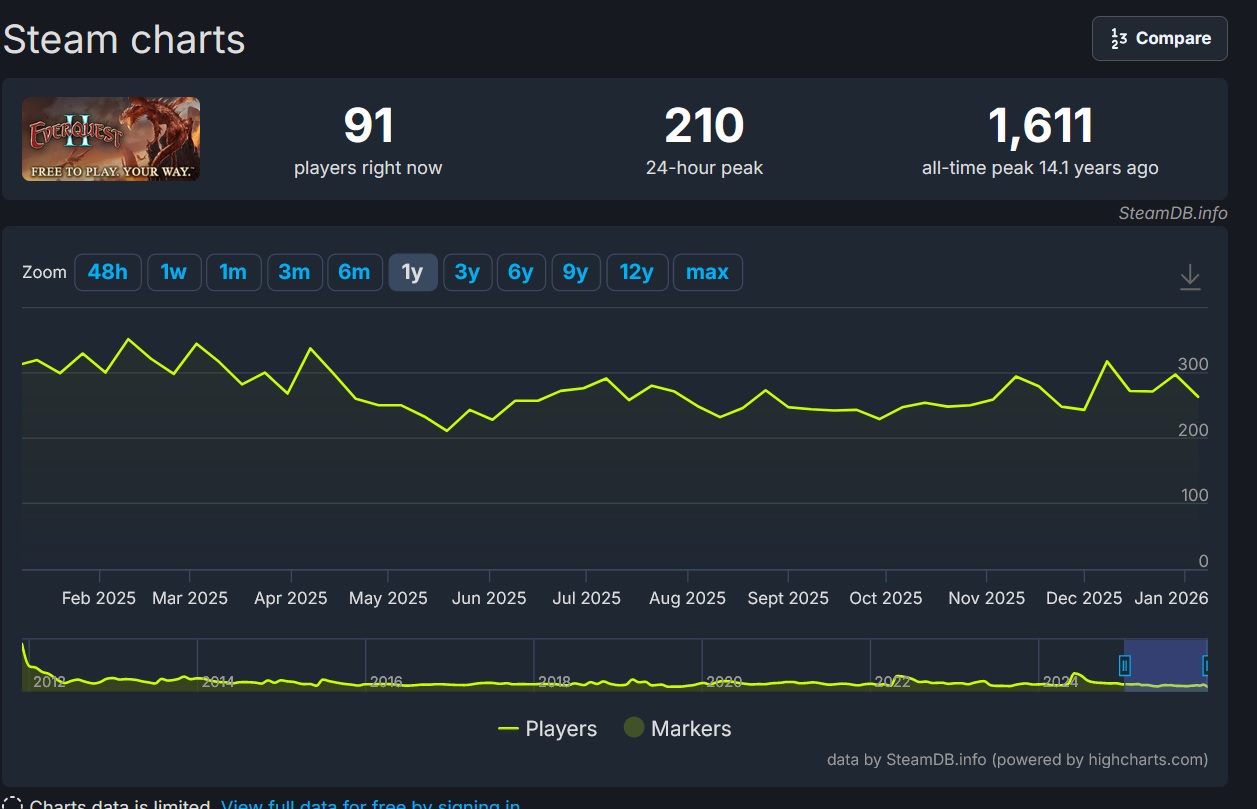Click the "Steam charts" heading
This screenshot has width=1257, height=809.
pyautogui.click(x=124, y=39)
